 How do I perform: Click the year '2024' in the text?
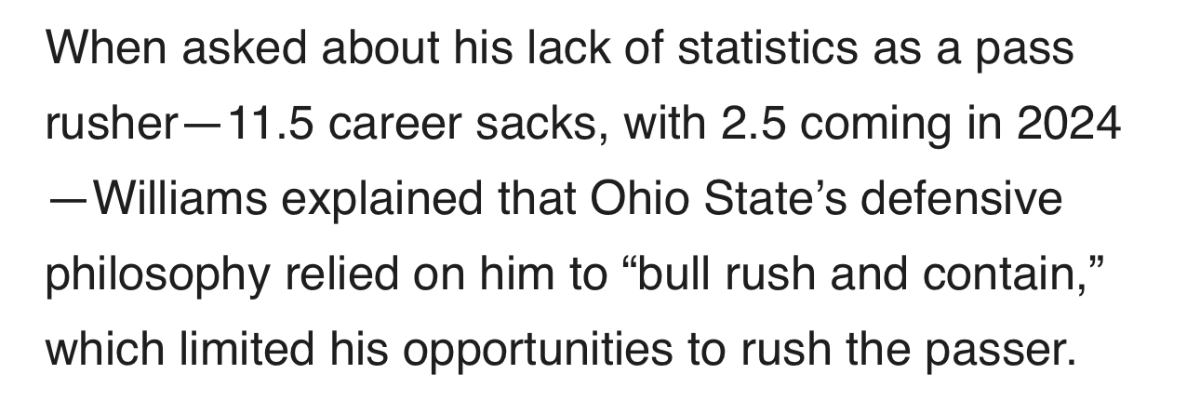[1073, 124]
